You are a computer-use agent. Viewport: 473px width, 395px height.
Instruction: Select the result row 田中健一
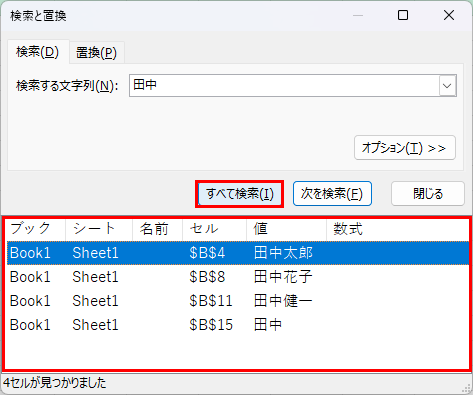(x=238, y=301)
